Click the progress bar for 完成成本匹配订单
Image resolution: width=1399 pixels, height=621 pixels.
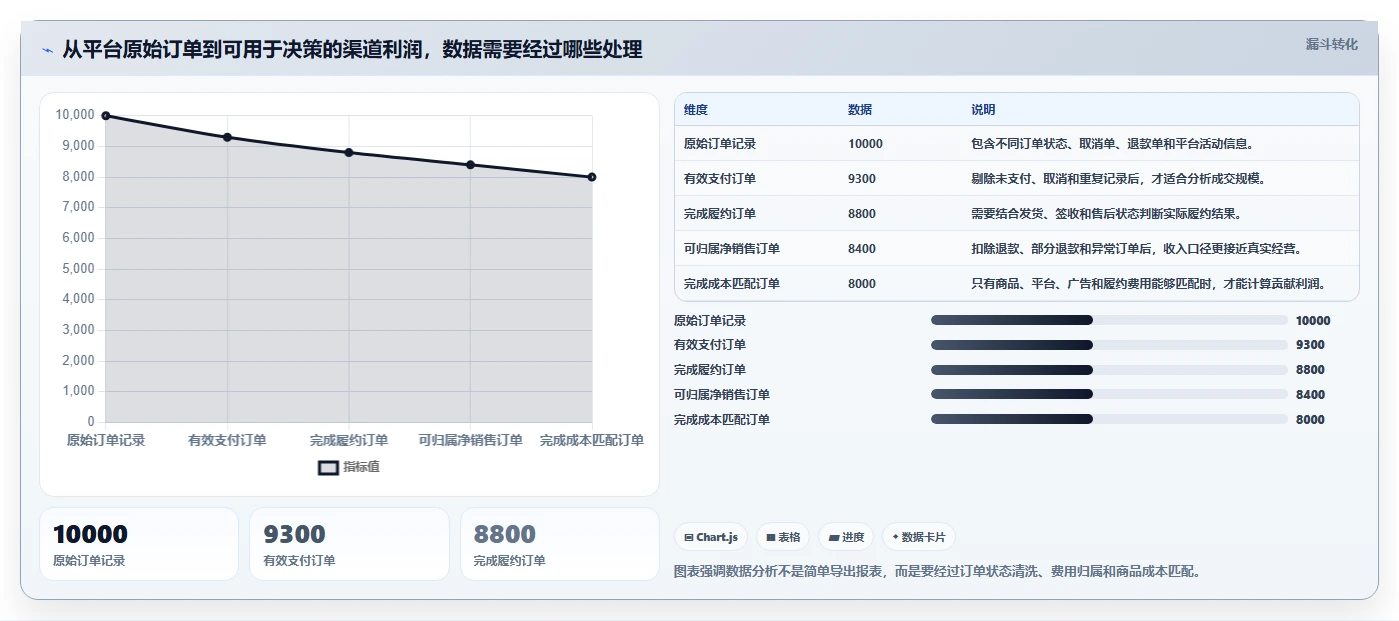[x=1109, y=420]
